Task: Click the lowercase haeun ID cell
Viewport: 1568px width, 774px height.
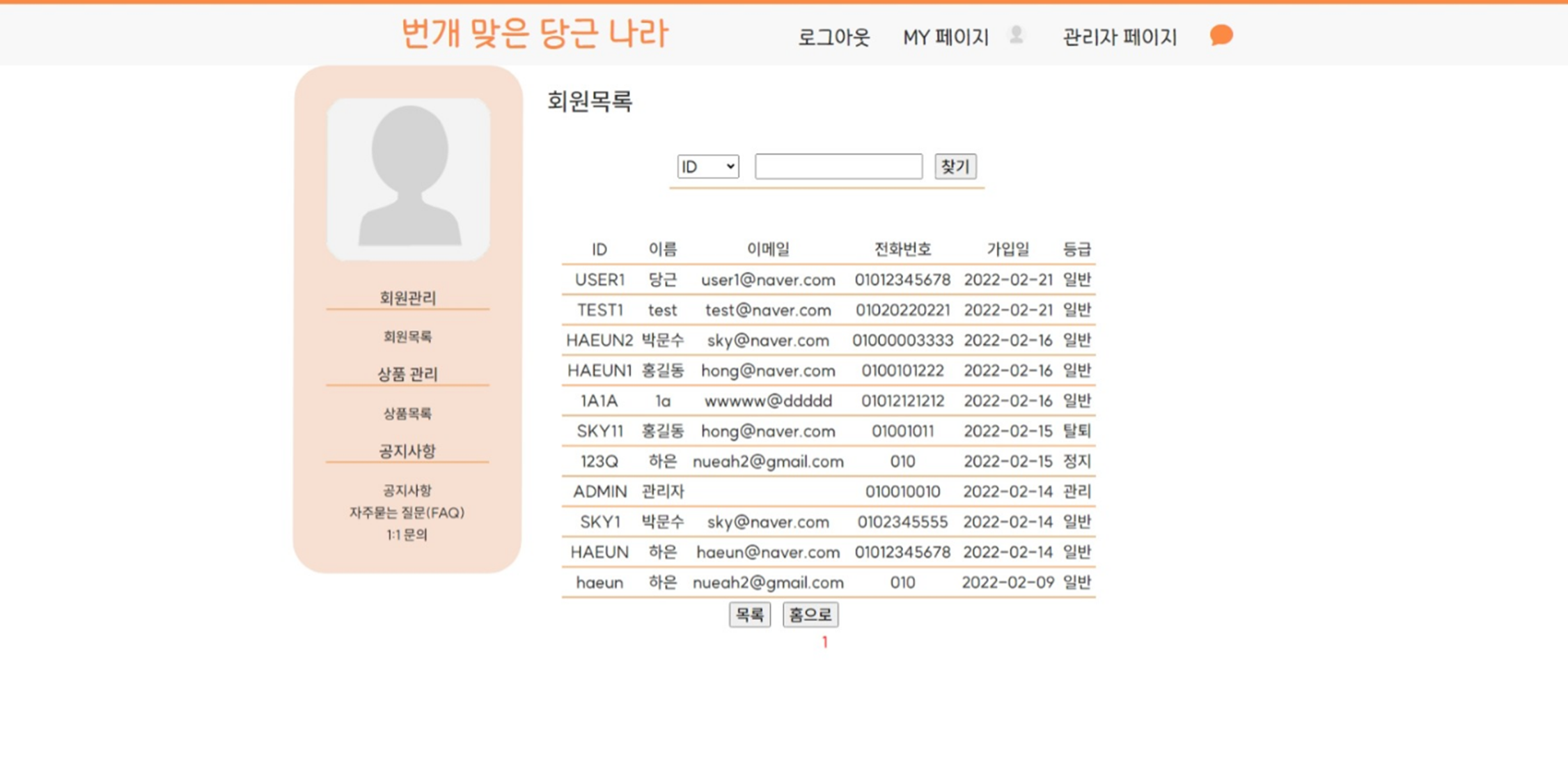Action: pos(599,582)
